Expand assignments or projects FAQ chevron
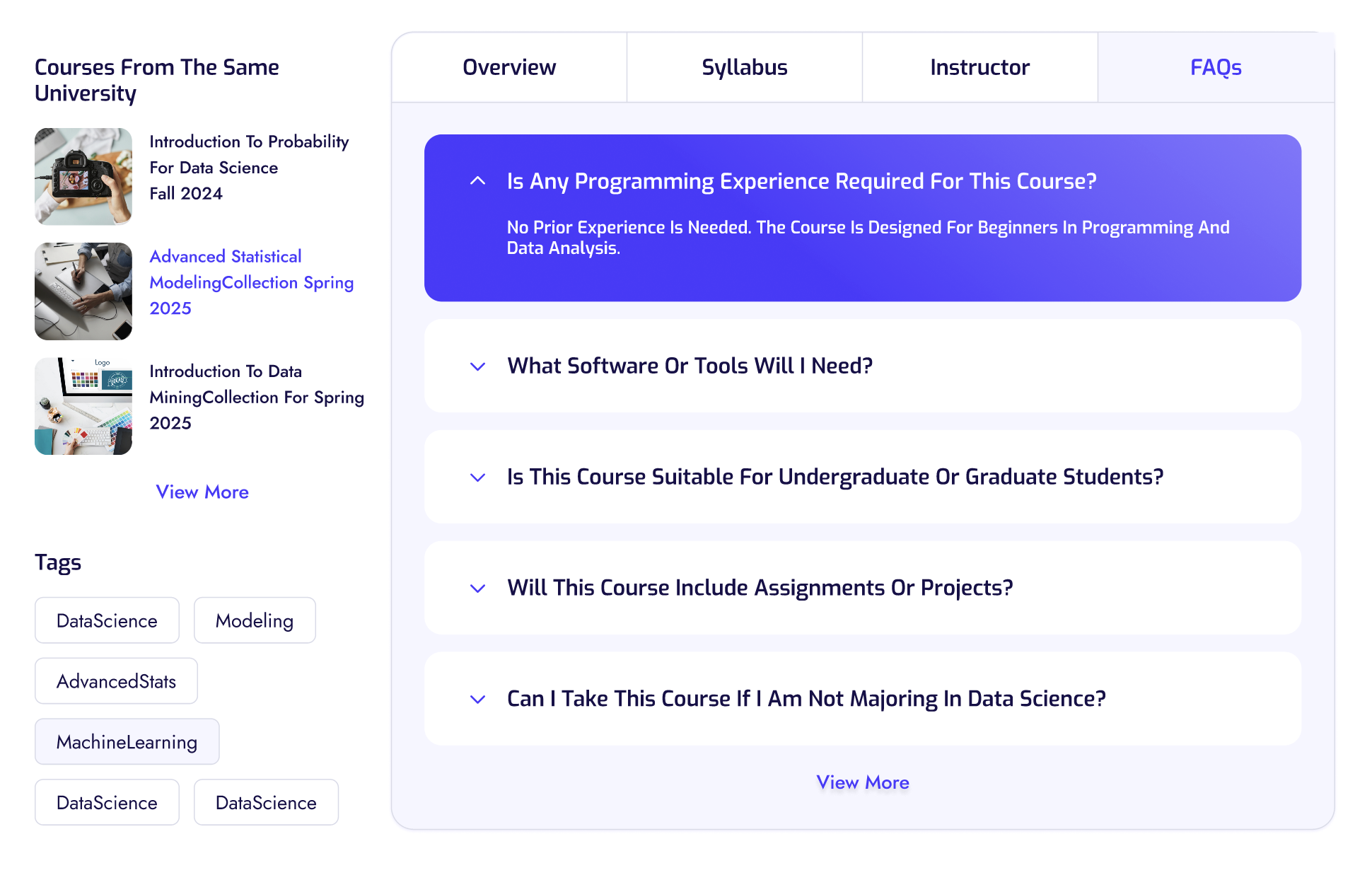 pyautogui.click(x=478, y=589)
